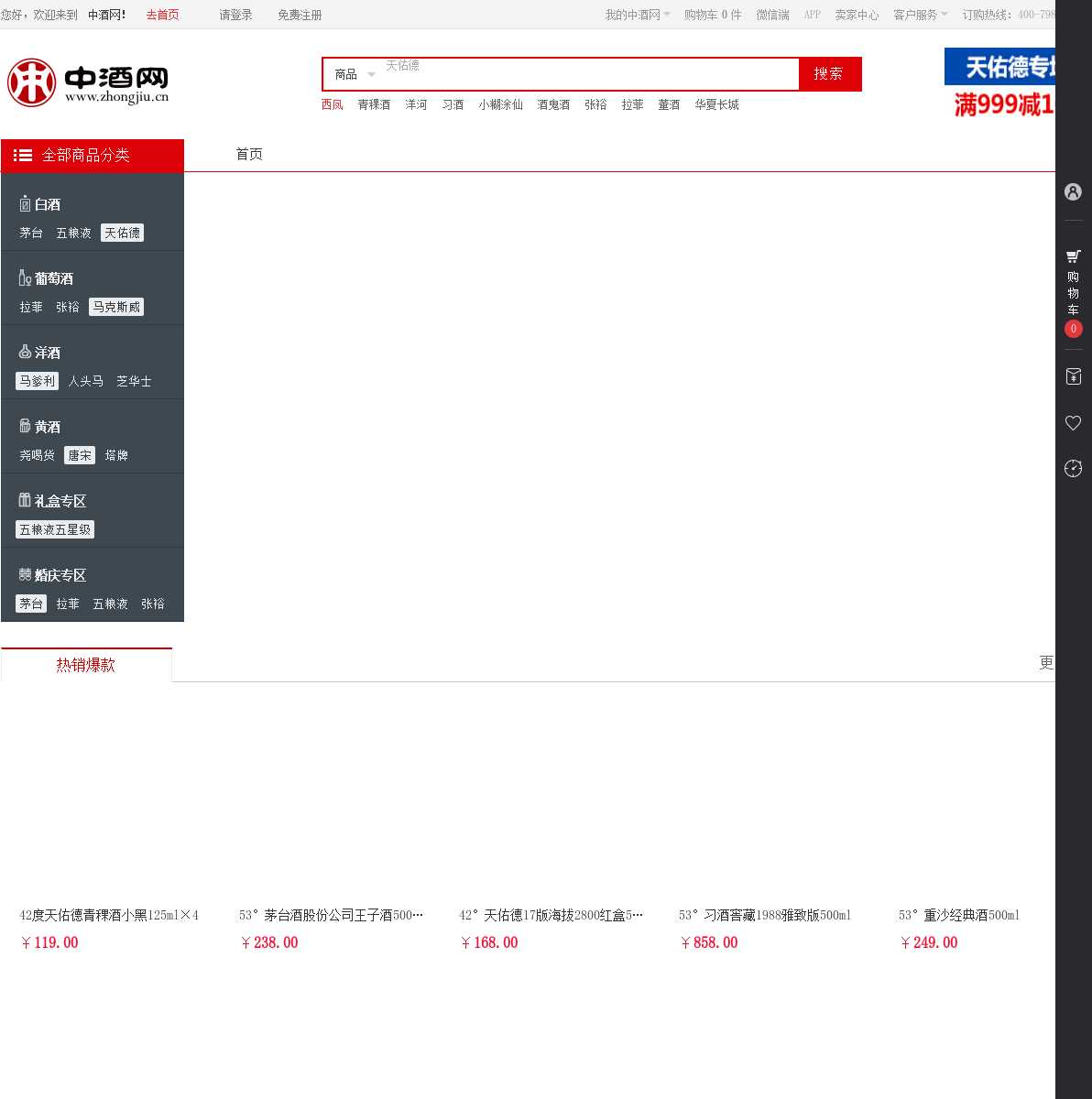1092x1099 pixels.
Task: Open favorites via the heart icon
Action: pyautogui.click(x=1073, y=422)
